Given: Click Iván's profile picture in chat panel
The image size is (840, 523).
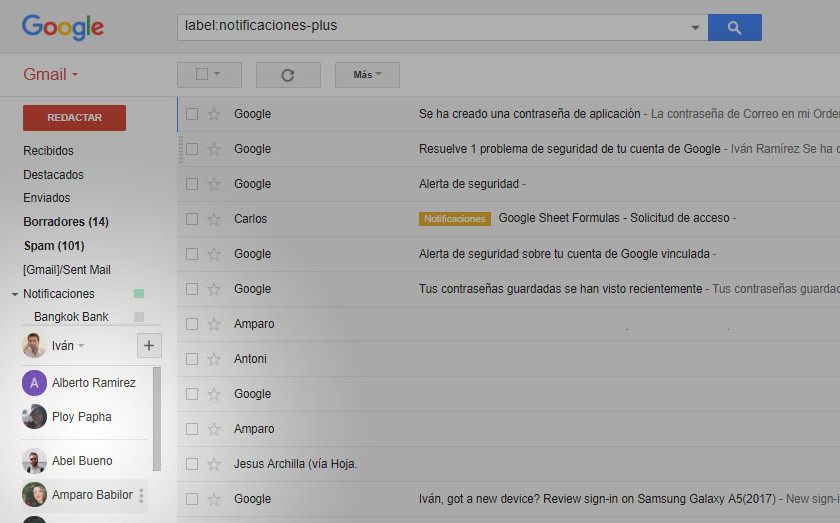Looking at the screenshot, I should point(34,346).
